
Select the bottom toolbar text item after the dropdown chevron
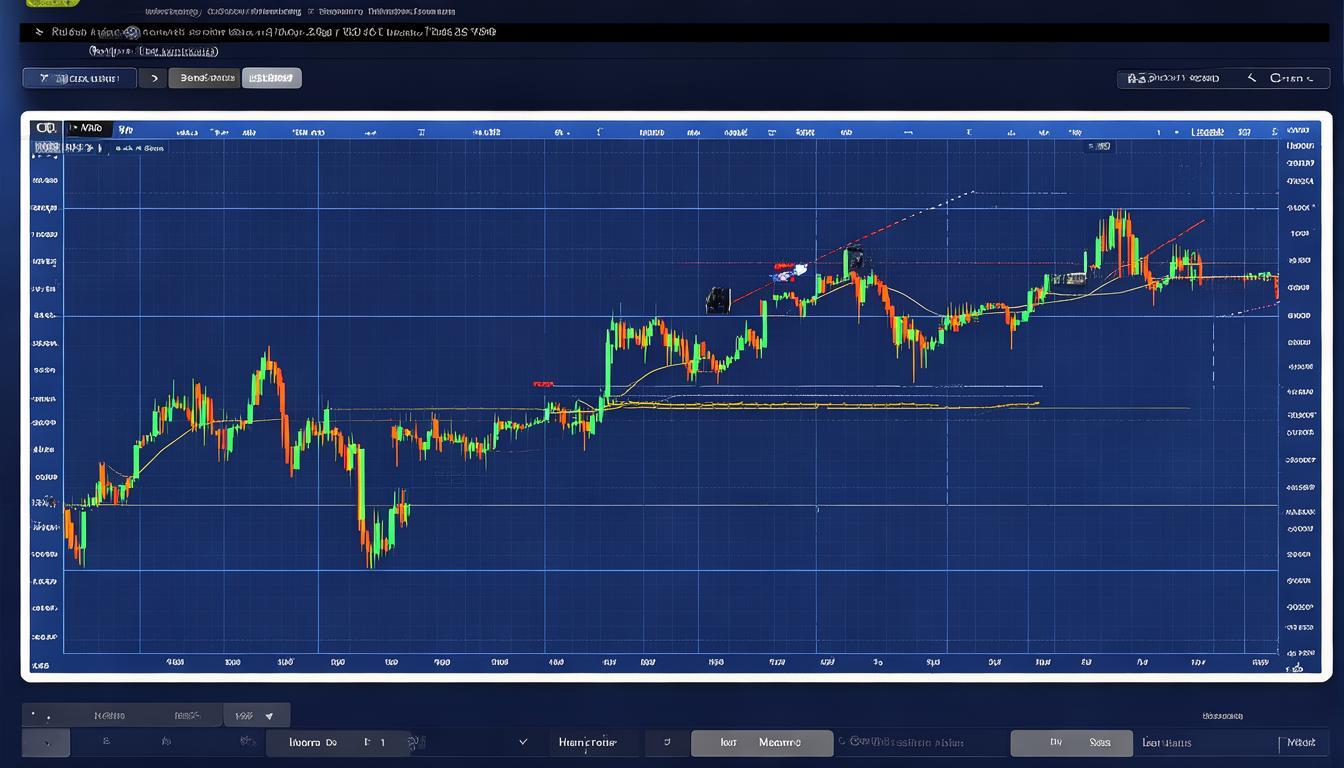coord(587,743)
